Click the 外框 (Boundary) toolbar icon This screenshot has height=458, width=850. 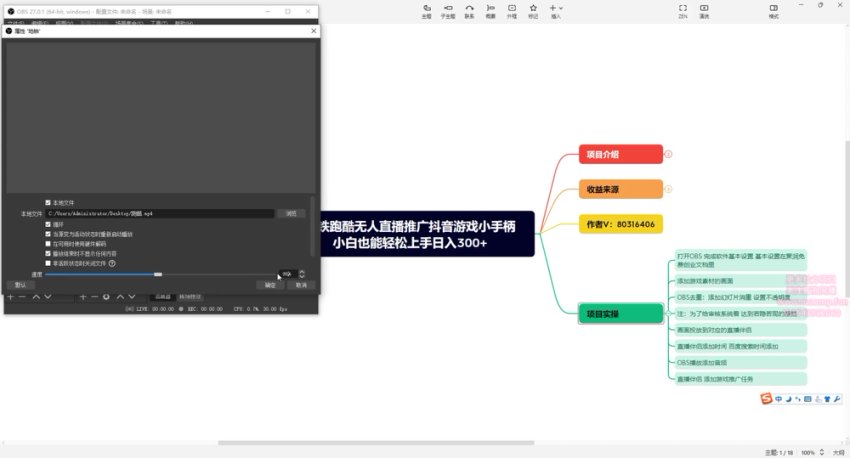(512, 9)
